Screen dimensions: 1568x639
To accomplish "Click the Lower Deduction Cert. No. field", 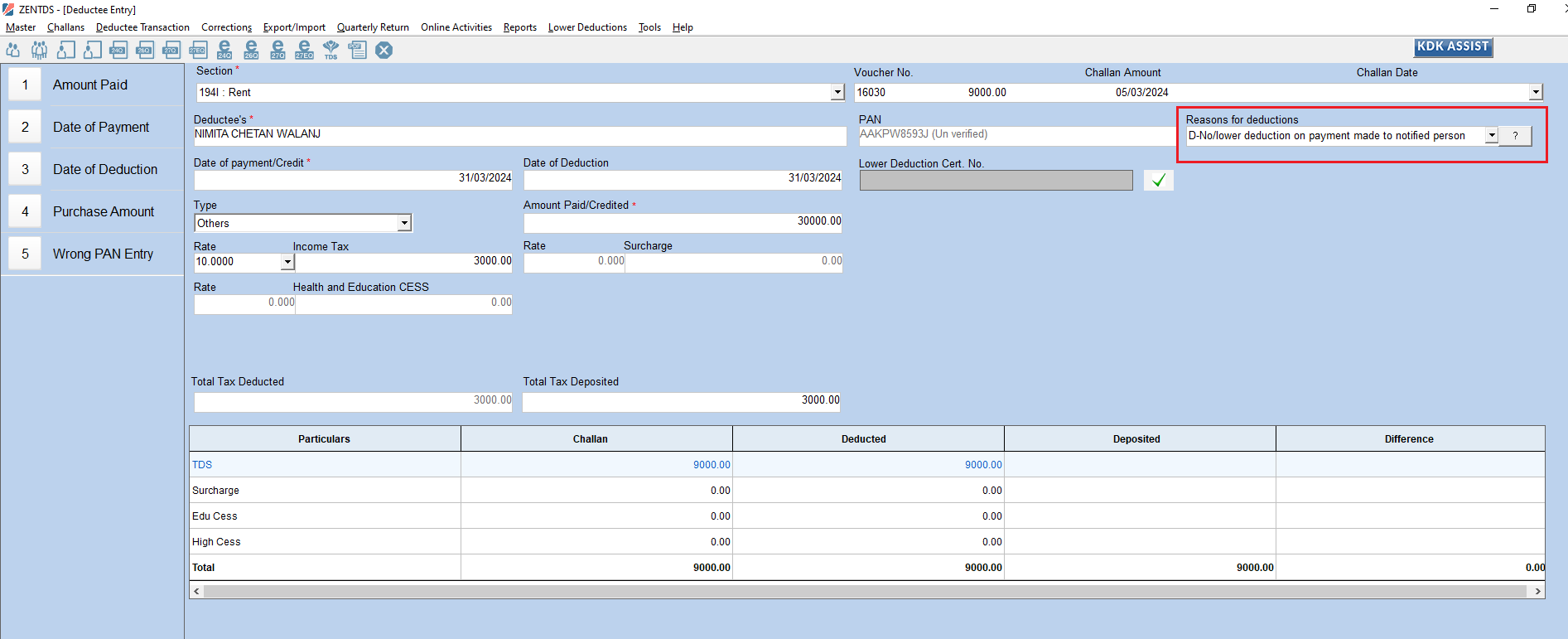I will tap(996, 180).
